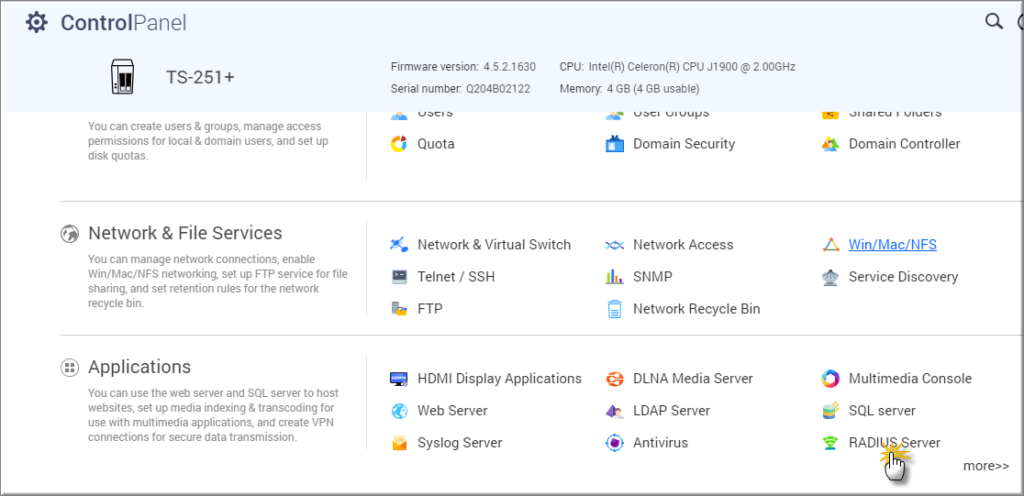Viewport: 1024px width, 496px height.
Task: Click the Control Panel gear icon
Action: (36, 22)
